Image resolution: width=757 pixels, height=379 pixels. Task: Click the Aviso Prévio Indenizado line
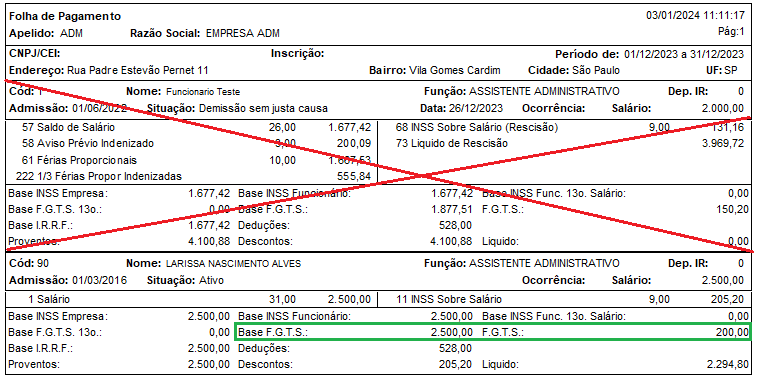click(x=196, y=143)
